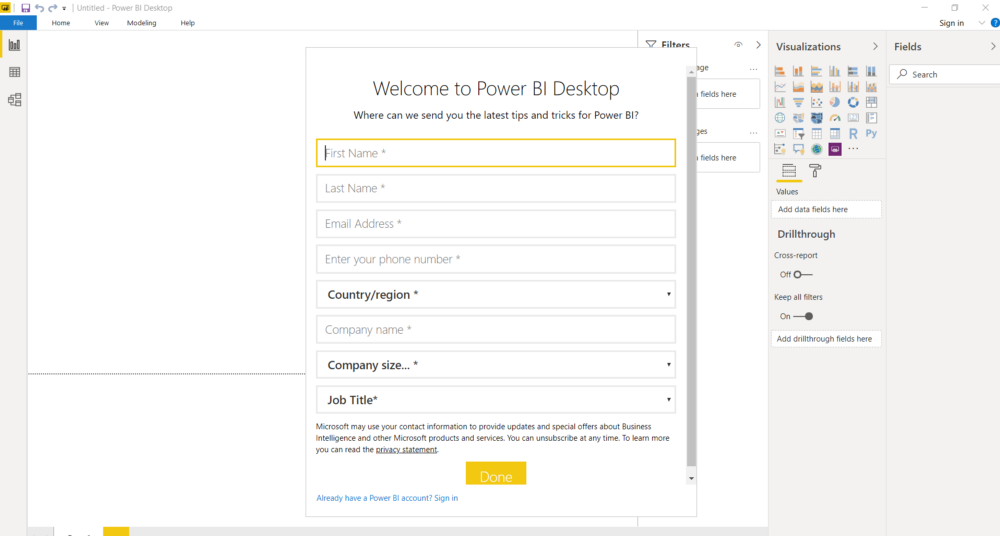This screenshot has width=1000, height=536.
Task: Focus the Email Address field
Action: [x=496, y=224]
